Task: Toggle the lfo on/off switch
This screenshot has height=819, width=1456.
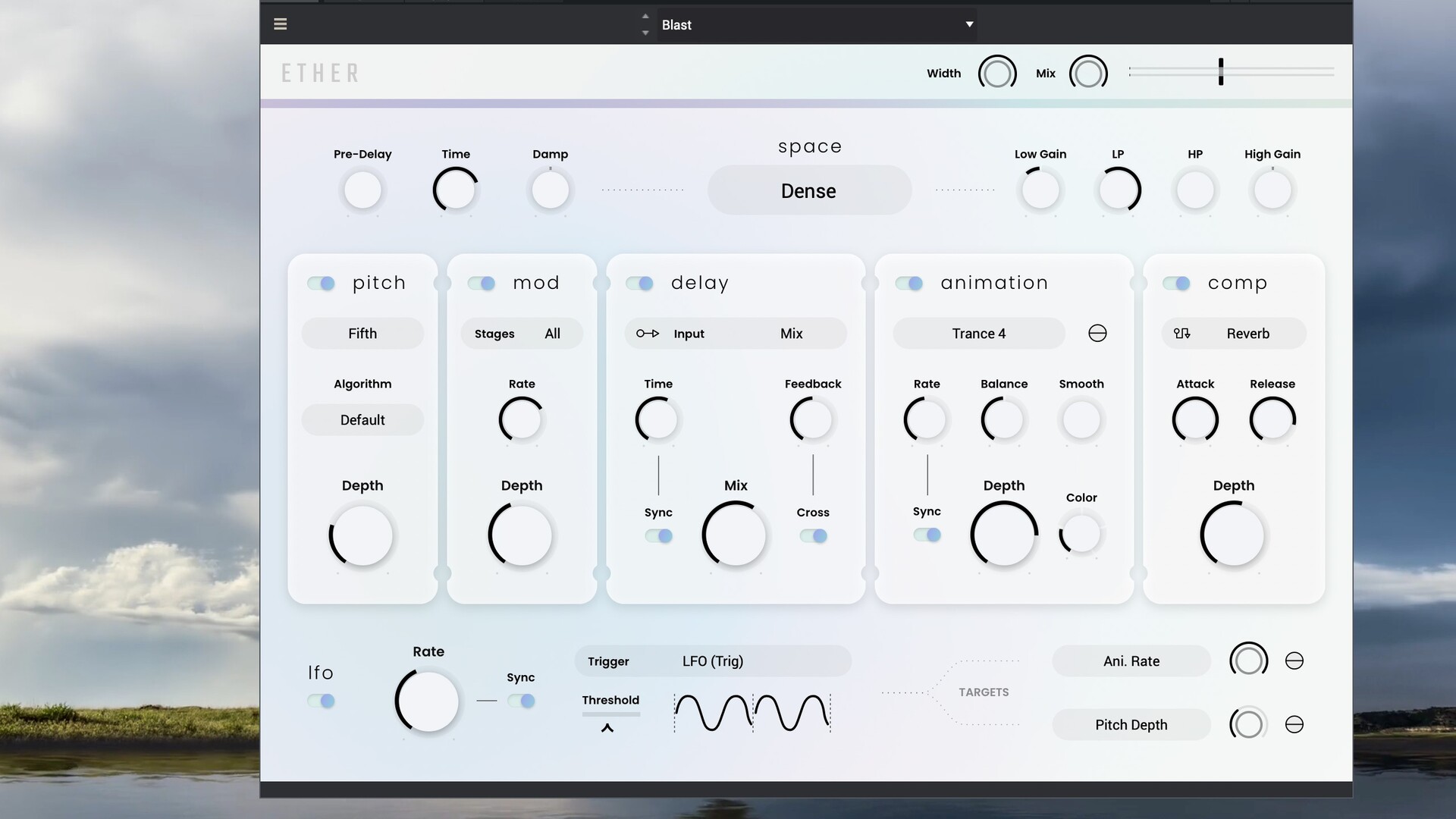Action: [321, 701]
